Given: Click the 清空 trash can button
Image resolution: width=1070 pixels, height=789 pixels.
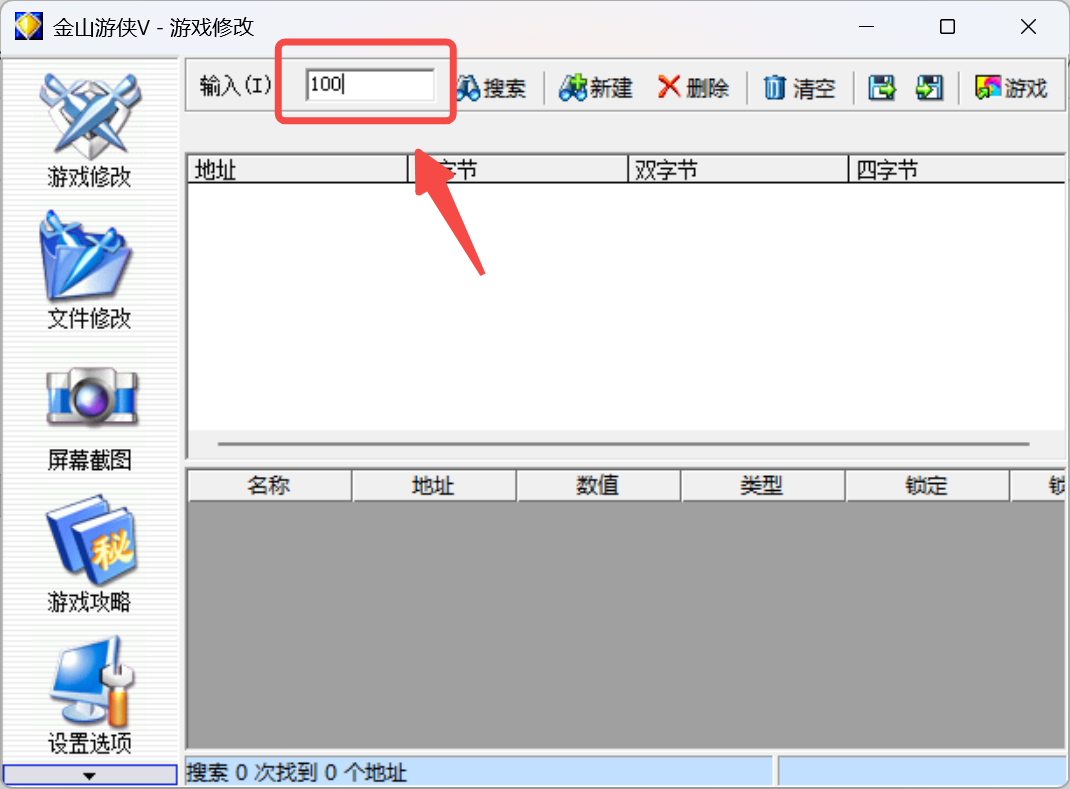Looking at the screenshot, I should (799, 88).
